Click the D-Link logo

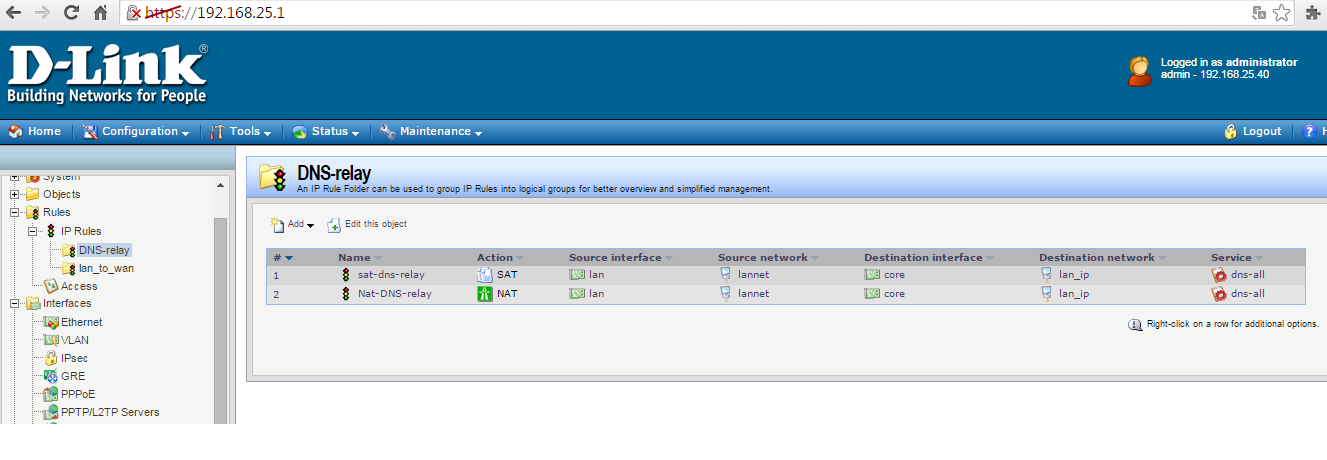click(x=107, y=74)
